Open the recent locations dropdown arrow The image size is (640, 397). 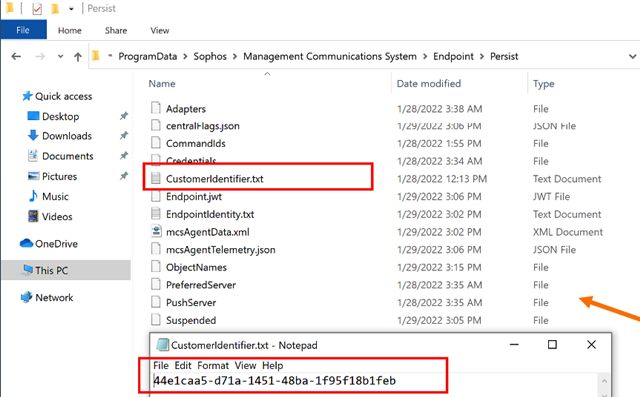point(60,56)
